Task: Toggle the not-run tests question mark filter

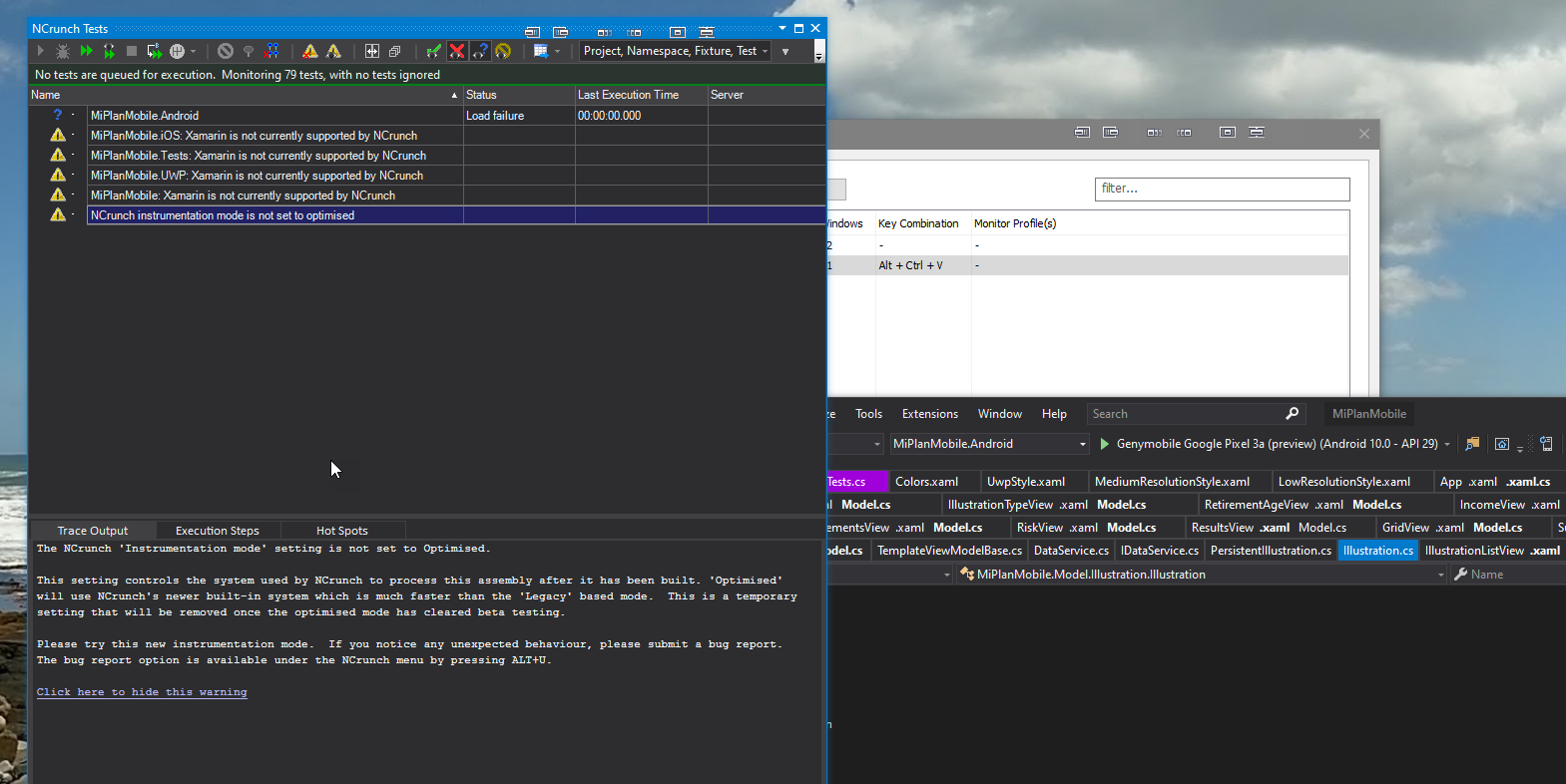Action: tap(480, 51)
